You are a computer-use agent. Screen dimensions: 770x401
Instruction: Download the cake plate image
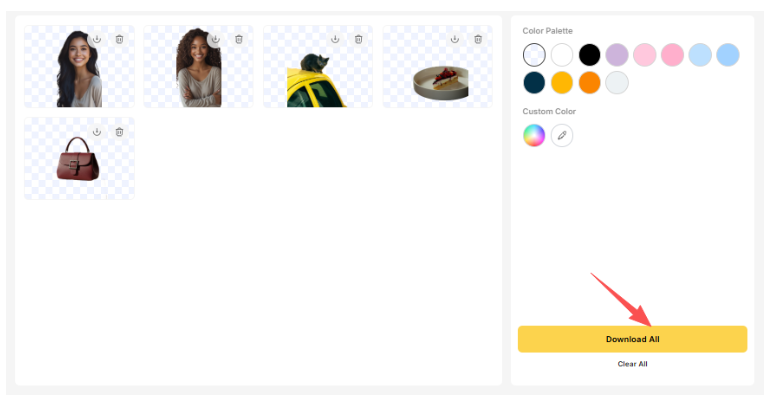455,39
